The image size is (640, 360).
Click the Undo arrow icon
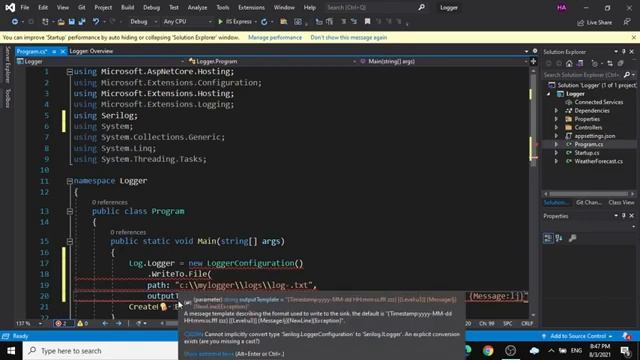[96, 22]
